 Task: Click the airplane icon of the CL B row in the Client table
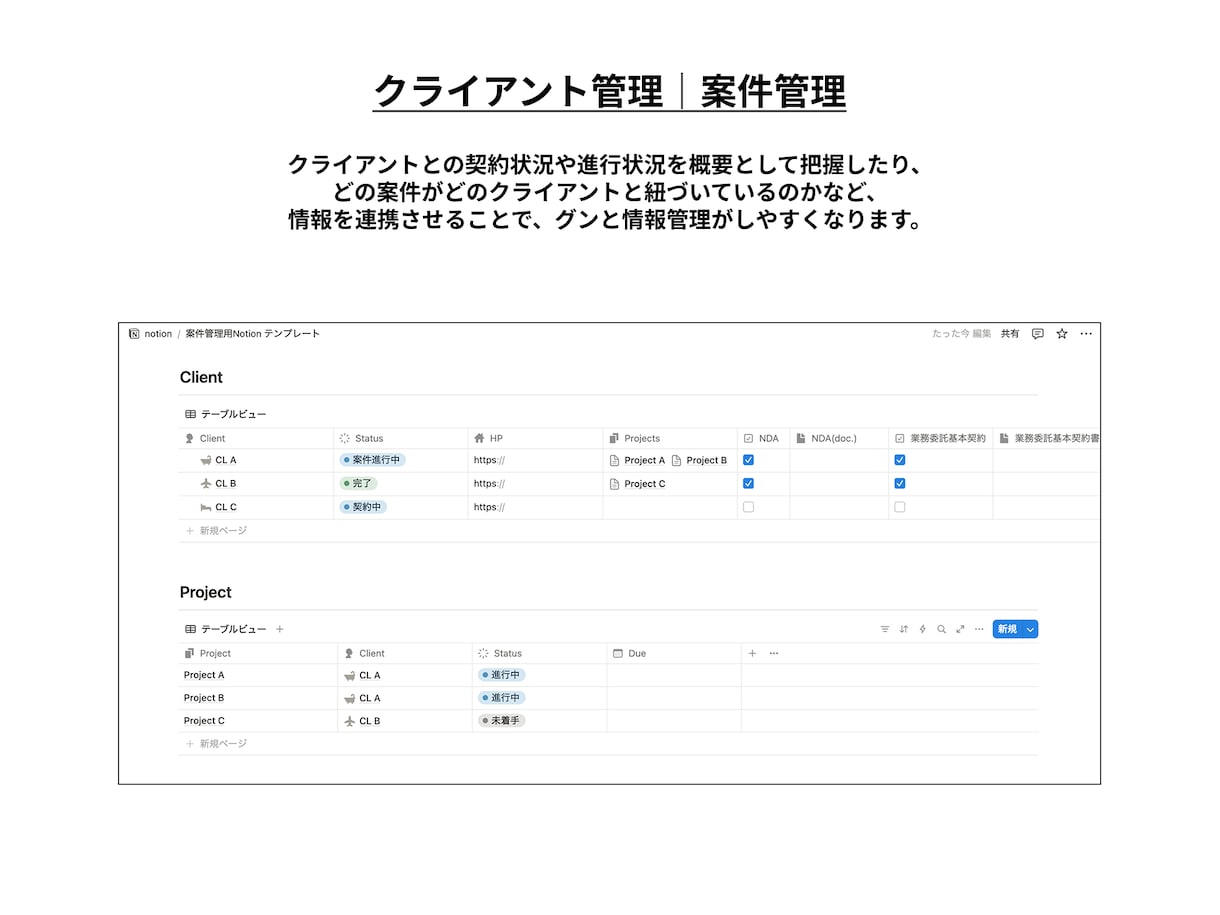(x=206, y=483)
